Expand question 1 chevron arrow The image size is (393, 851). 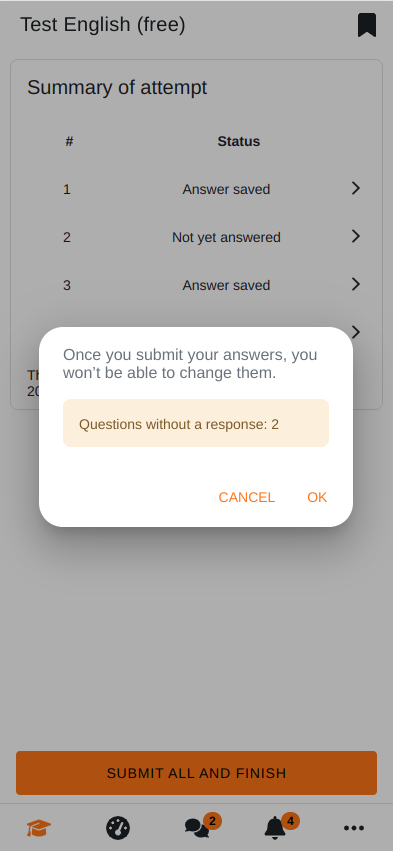[356, 188]
